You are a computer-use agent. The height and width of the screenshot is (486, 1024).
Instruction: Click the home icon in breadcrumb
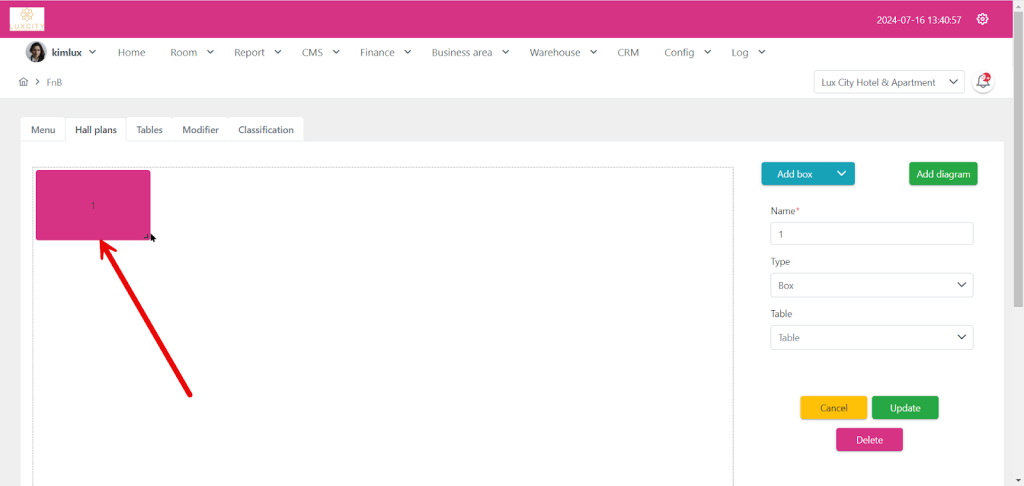tap(23, 82)
